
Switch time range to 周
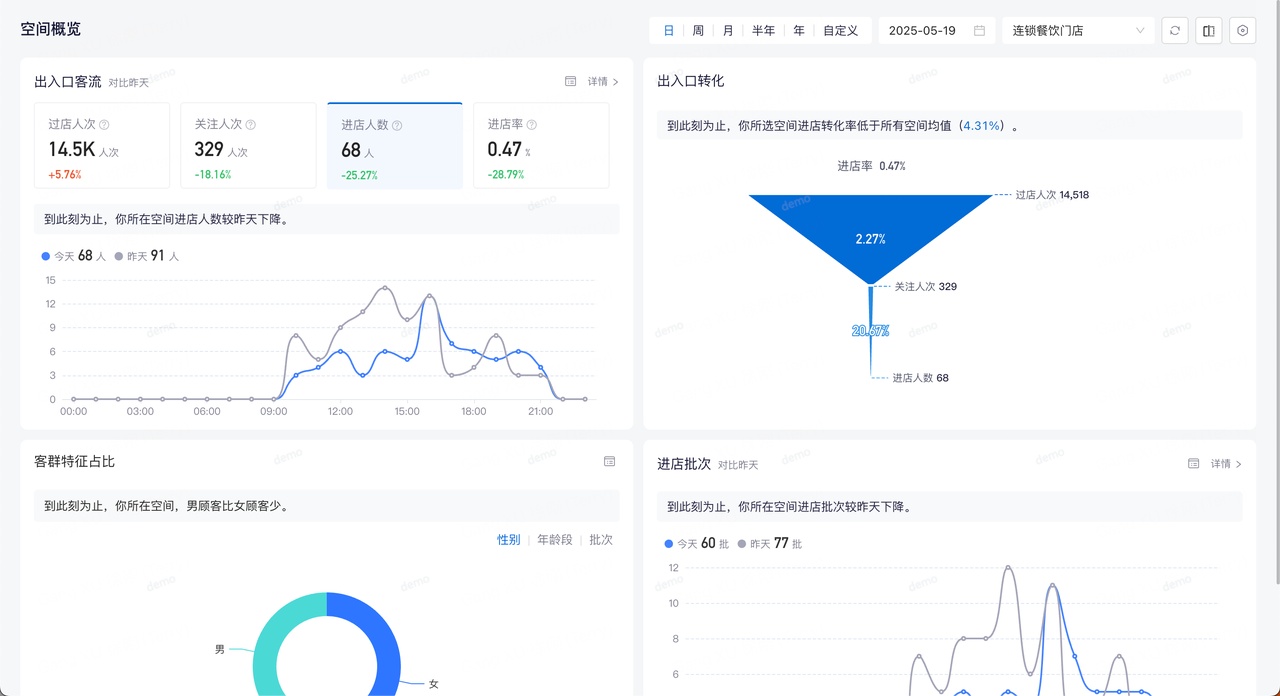coord(698,31)
